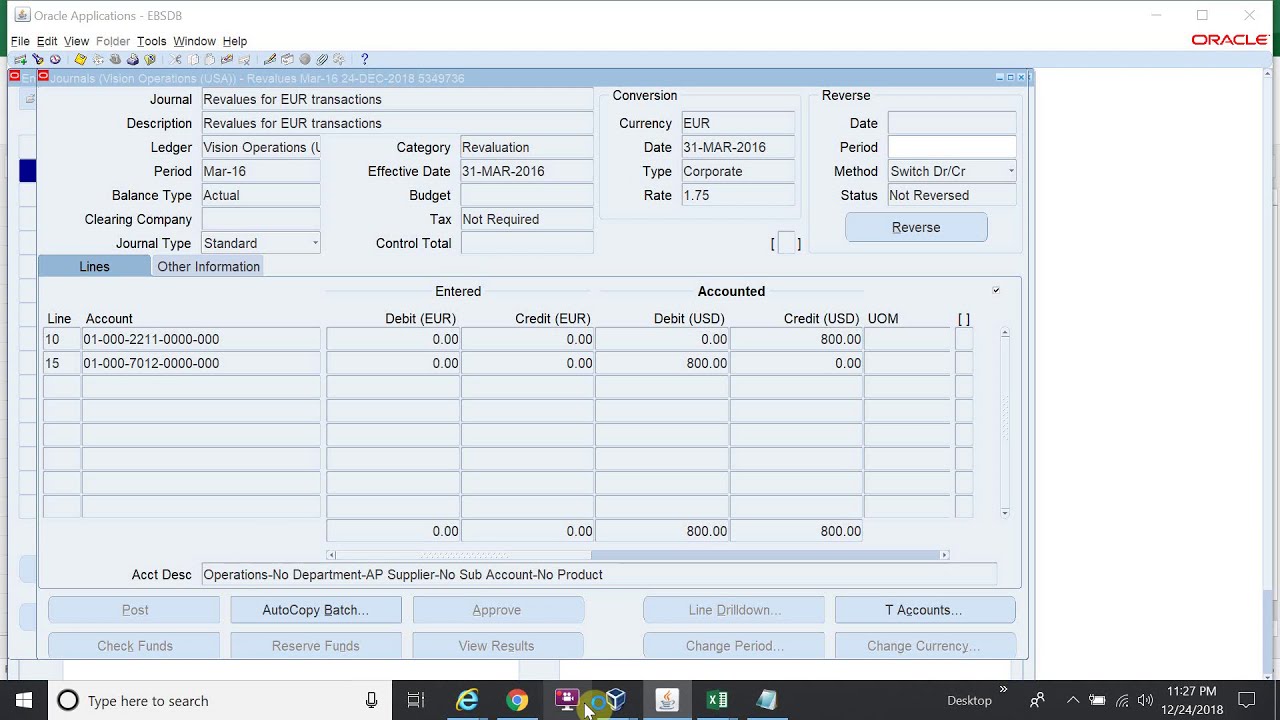Click the Description field
The image size is (1280, 720).
397,123
